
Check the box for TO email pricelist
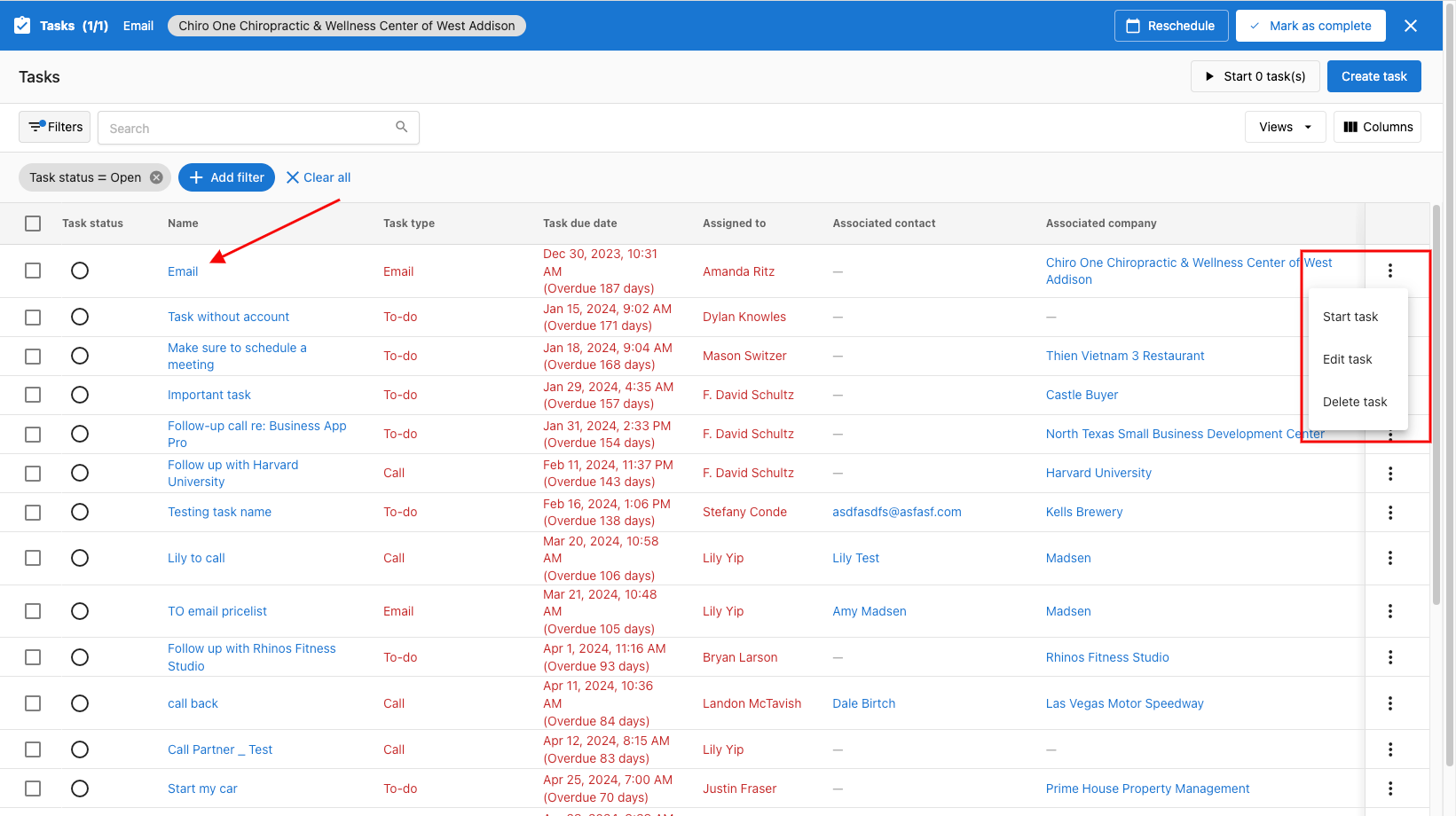[33, 611]
